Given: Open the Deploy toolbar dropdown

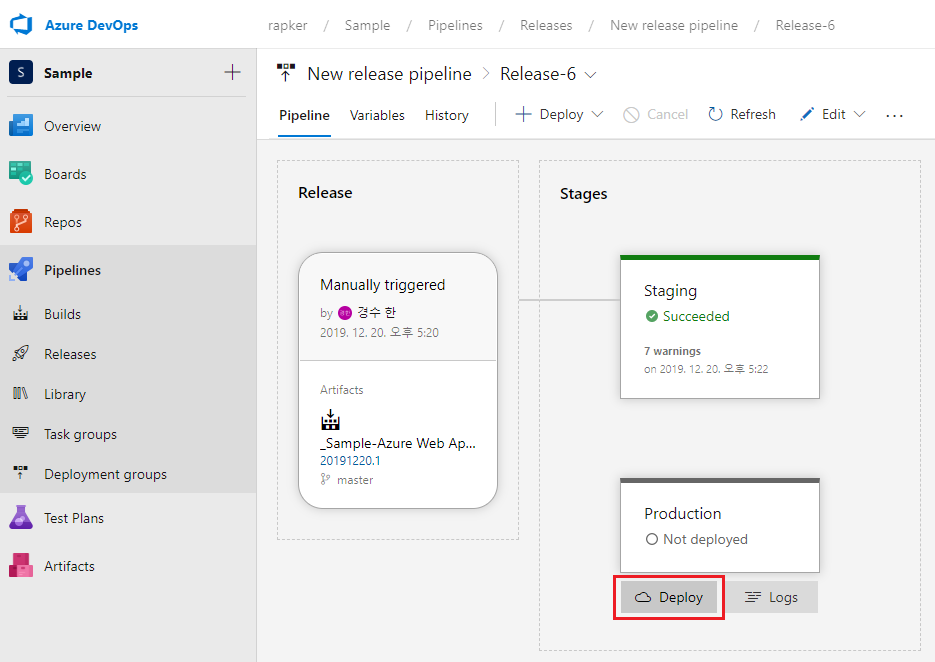Looking at the screenshot, I should (x=559, y=114).
